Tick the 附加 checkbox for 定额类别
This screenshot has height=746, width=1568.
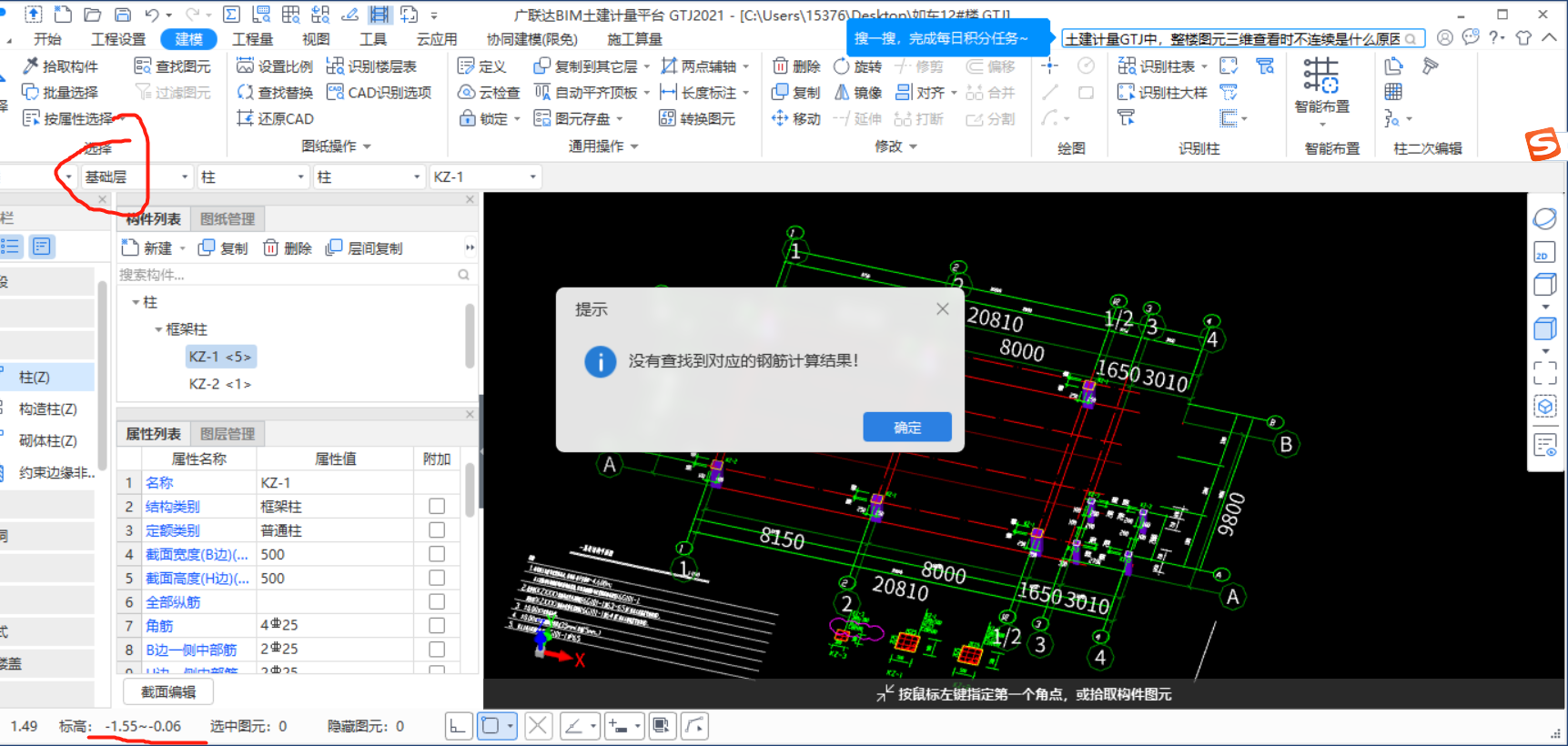pos(437,529)
